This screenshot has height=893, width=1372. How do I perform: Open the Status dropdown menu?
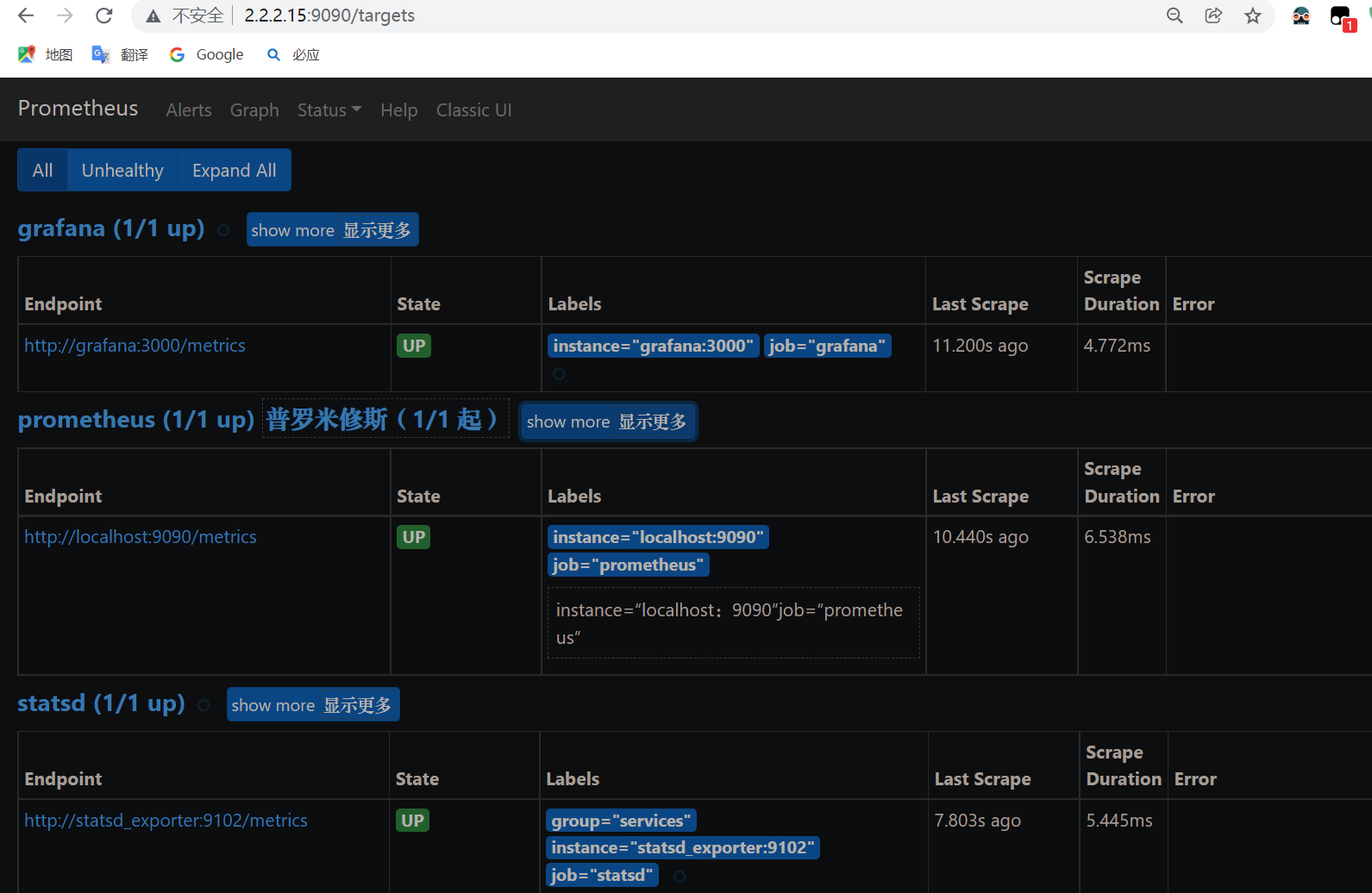click(x=329, y=110)
